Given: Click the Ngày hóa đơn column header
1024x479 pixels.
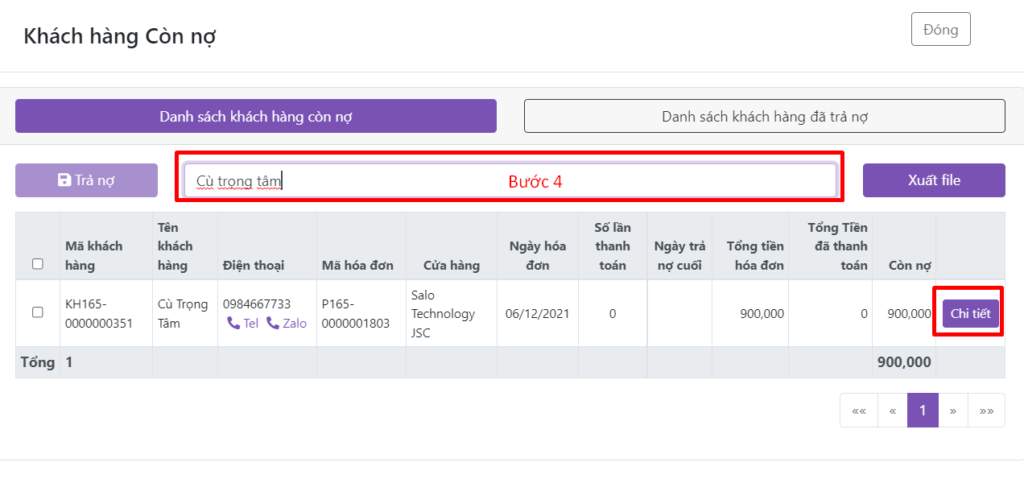Looking at the screenshot, I should (x=537, y=256).
